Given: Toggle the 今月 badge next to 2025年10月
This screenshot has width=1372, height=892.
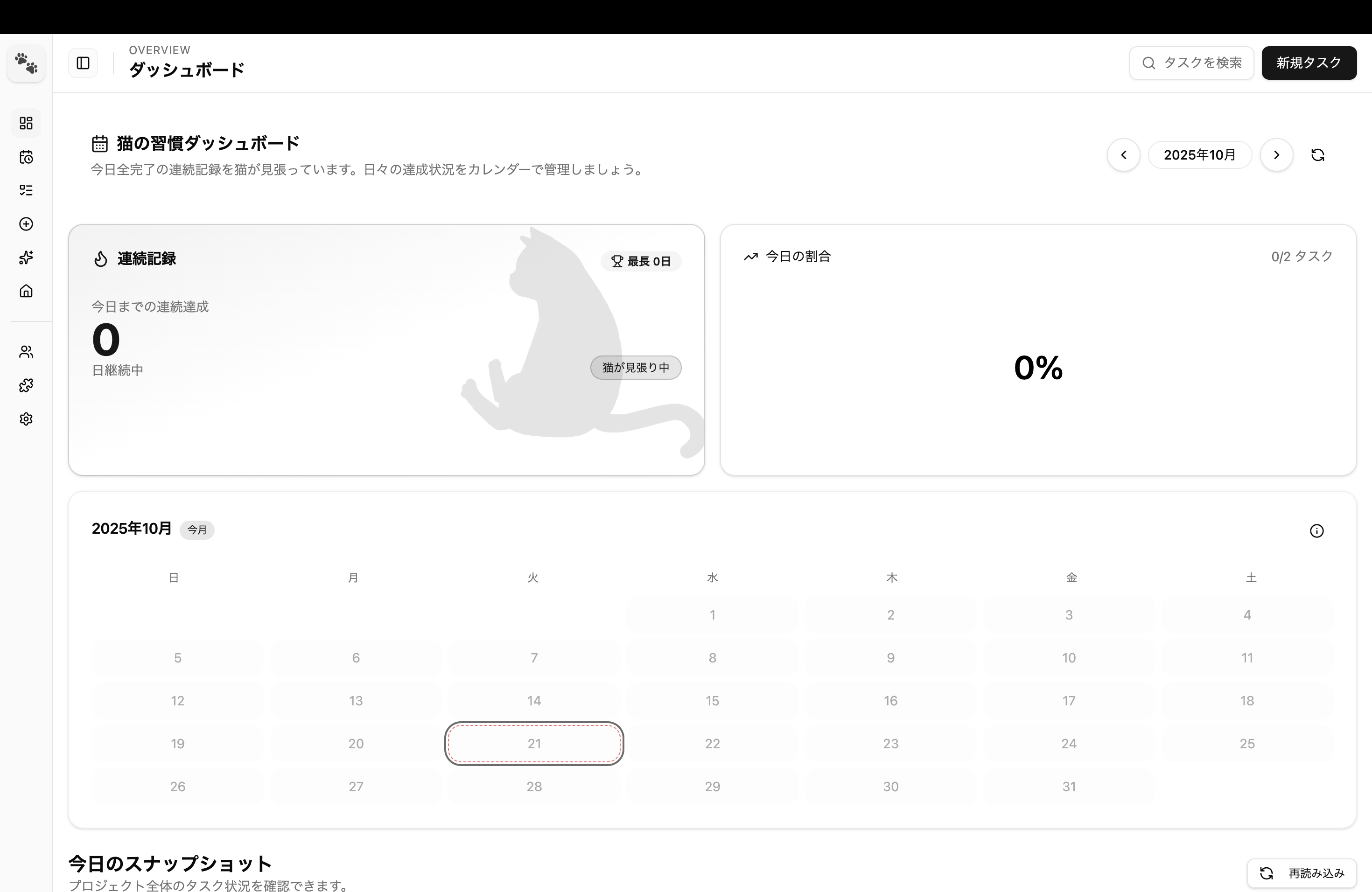Looking at the screenshot, I should [197, 530].
